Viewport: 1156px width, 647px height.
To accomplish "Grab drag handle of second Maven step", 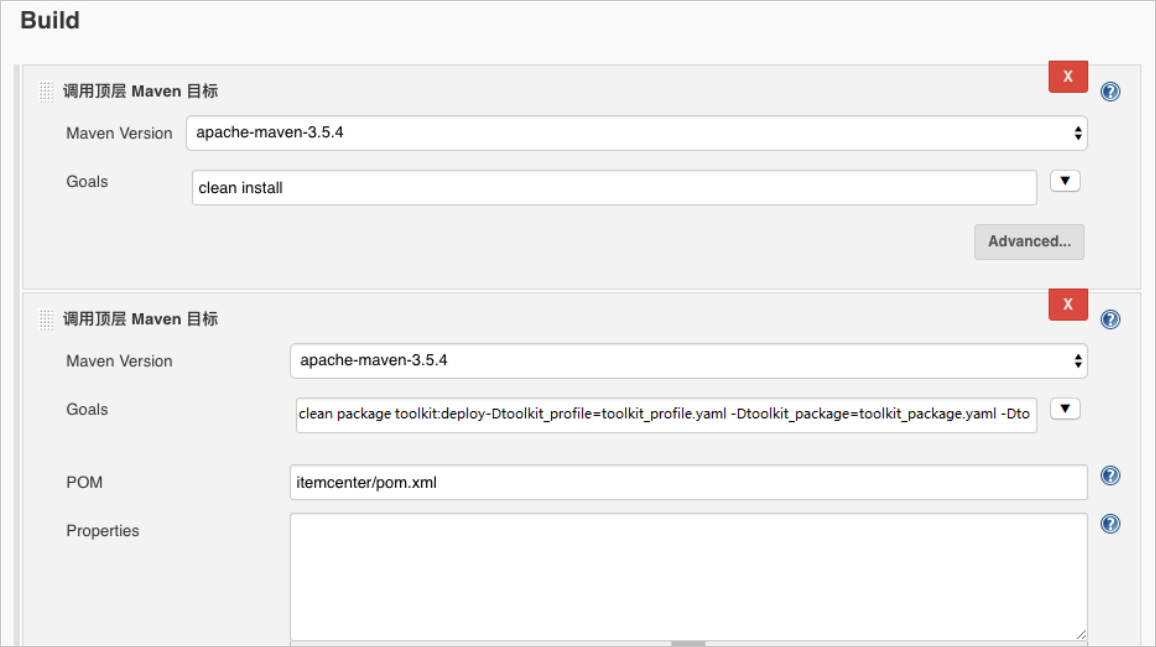I will coord(46,319).
